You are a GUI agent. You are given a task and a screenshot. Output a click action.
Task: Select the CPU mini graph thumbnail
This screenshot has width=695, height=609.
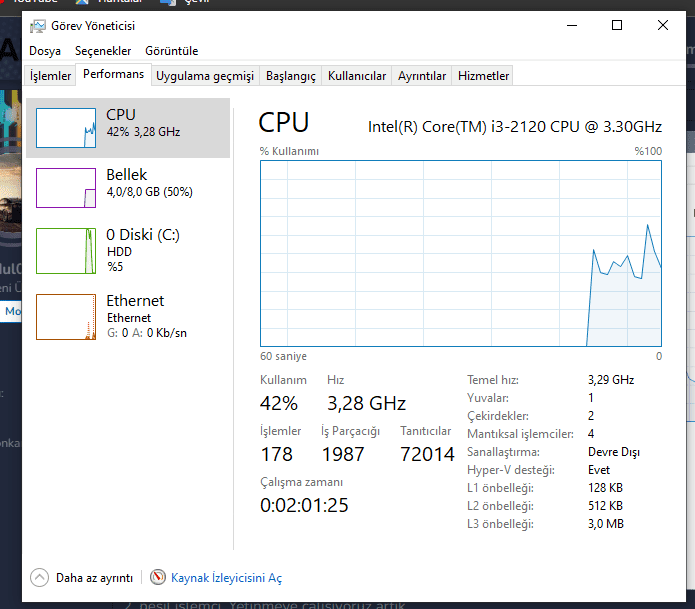pyautogui.click(x=66, y=127)
